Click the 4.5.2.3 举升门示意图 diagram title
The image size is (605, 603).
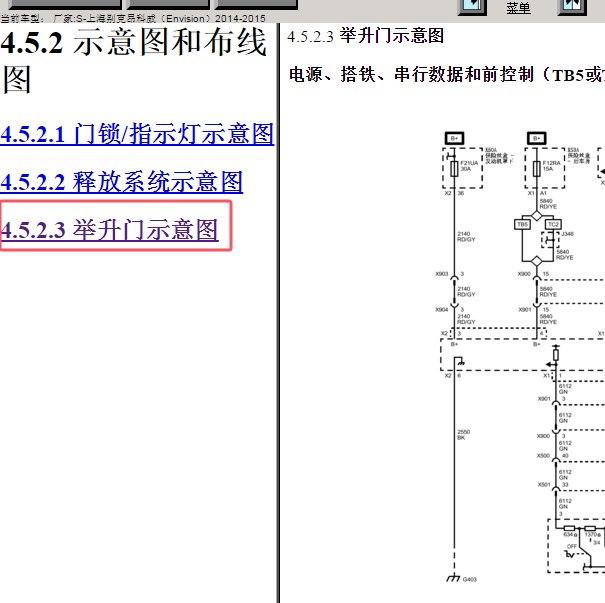[365, 36]
